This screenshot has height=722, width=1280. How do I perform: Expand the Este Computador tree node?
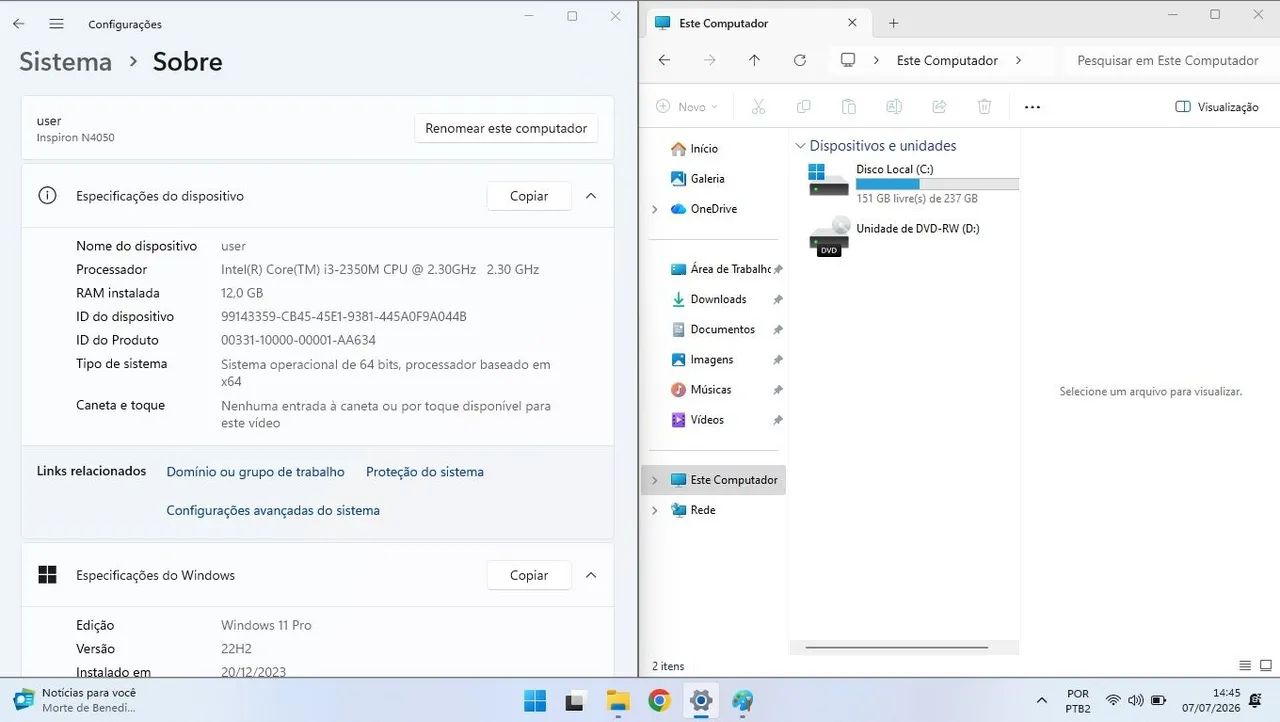[655, 480]
